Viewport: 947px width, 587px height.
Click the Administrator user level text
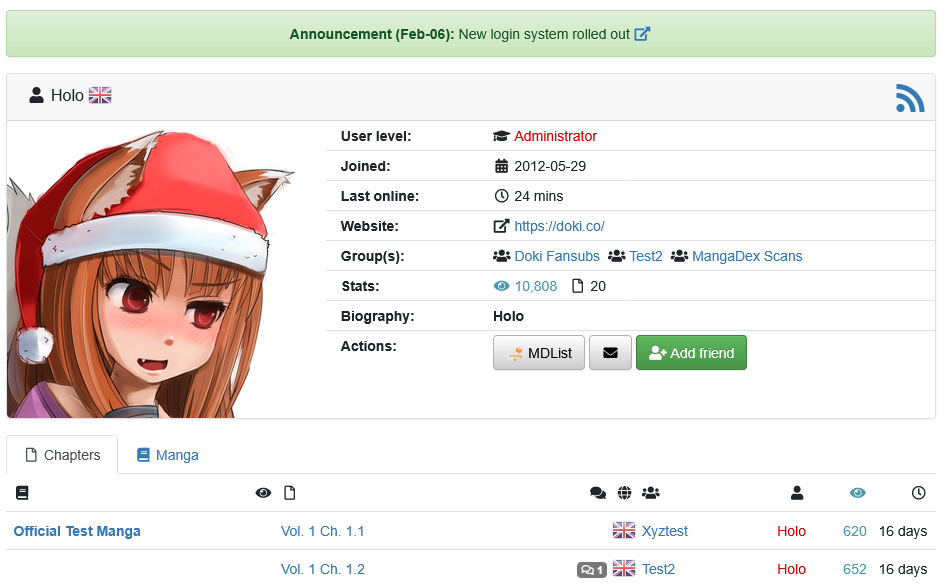(x=556, y=136)
